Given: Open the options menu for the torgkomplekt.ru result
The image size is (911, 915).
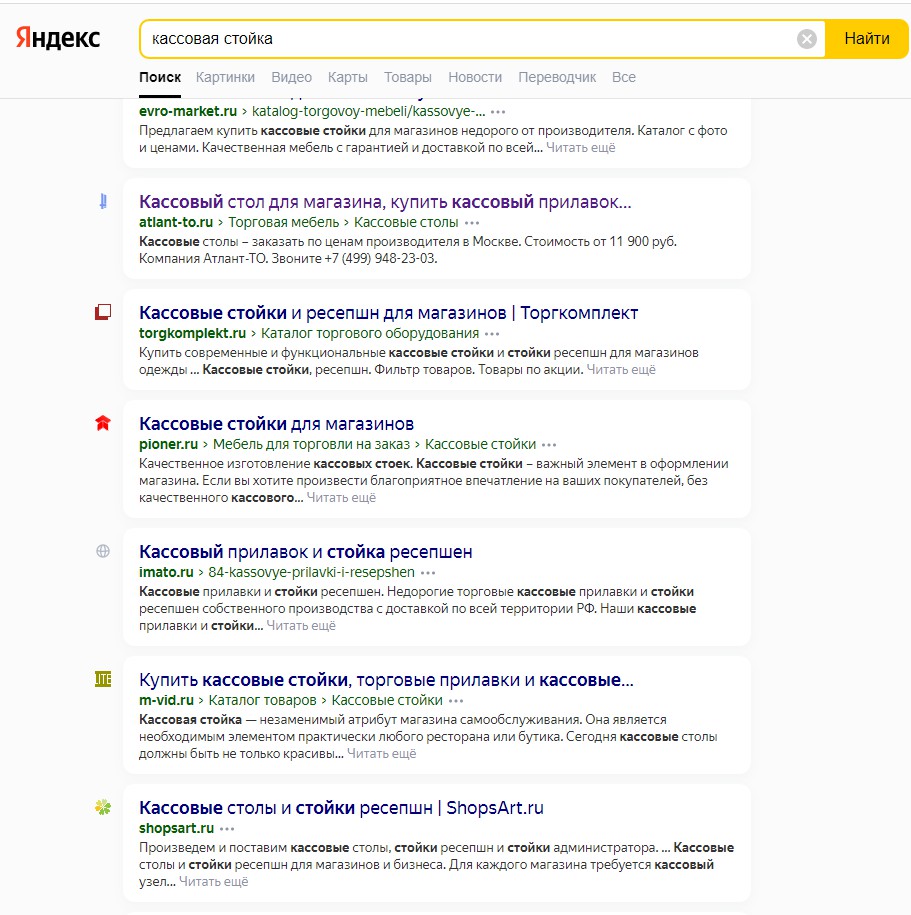Looking at the screenshot, I should point(492,334).
